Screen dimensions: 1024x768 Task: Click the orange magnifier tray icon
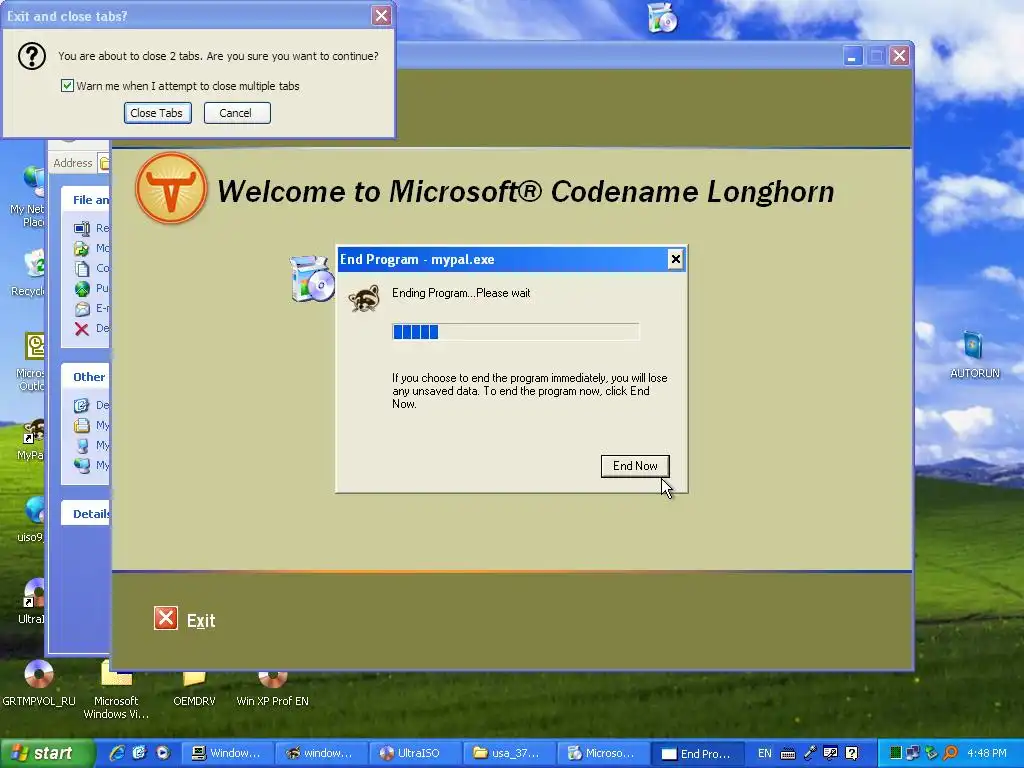pyautogui.click(x=951, y=753)
